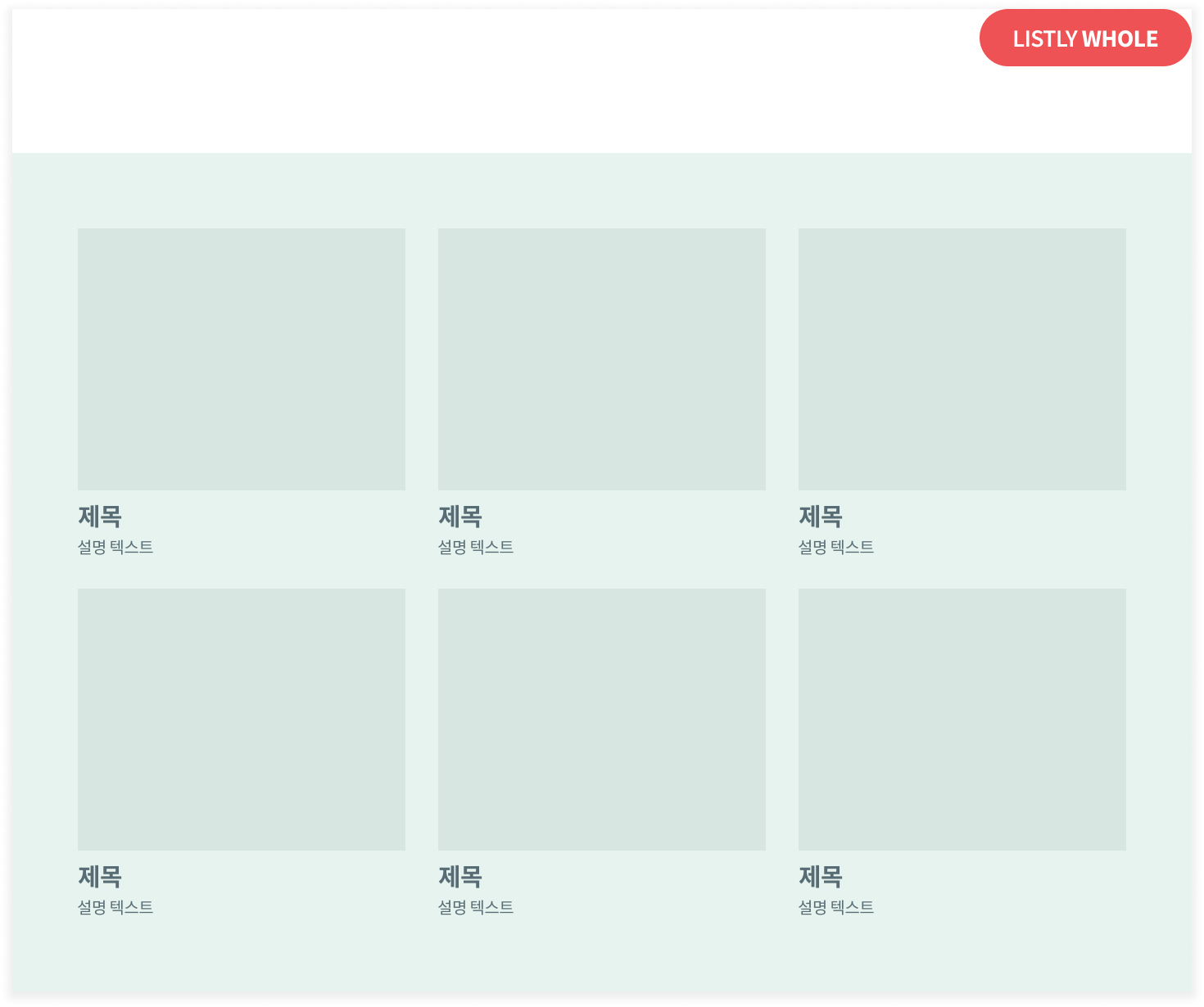Click 설명 텍스트 under the top-left card
This screenshot has height=1007, width=1204.
[115, 547]
